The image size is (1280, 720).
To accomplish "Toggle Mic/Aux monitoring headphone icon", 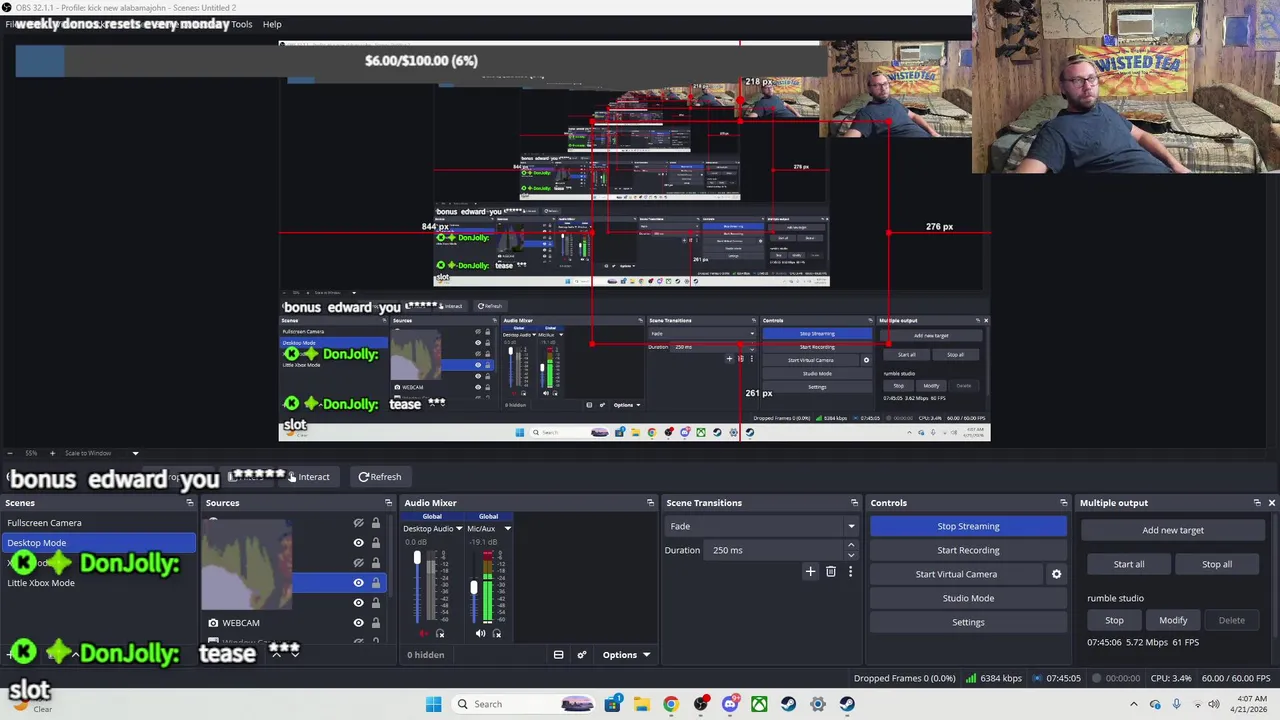I will (497, 633).
